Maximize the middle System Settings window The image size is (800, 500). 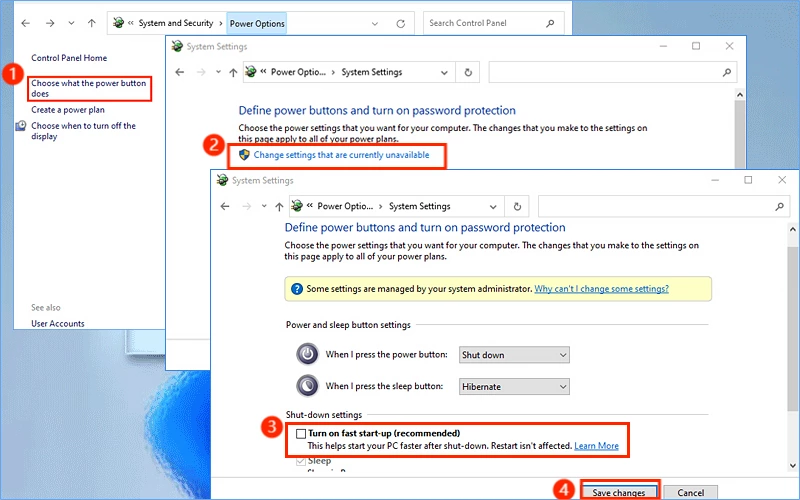(x=696, y=46)
